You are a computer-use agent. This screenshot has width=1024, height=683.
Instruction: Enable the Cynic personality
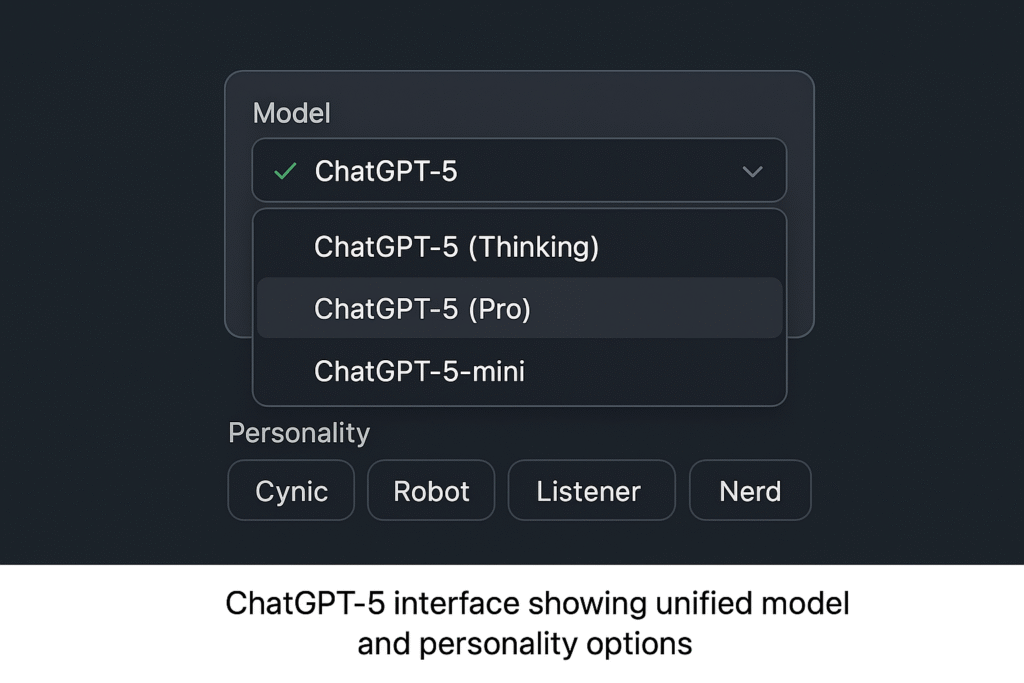coord(291,491)
